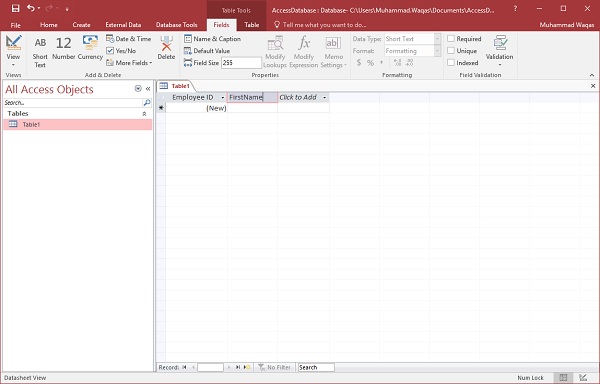This screenshot has width=600, height=384.
Task: Create a new blank record
Action: point(247,367)
